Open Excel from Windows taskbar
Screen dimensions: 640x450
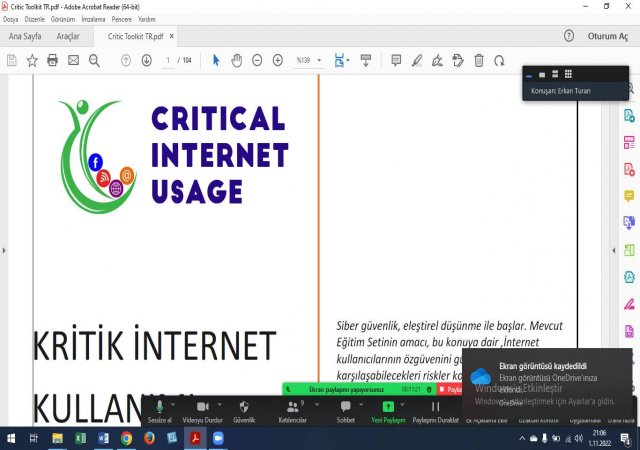80,438
